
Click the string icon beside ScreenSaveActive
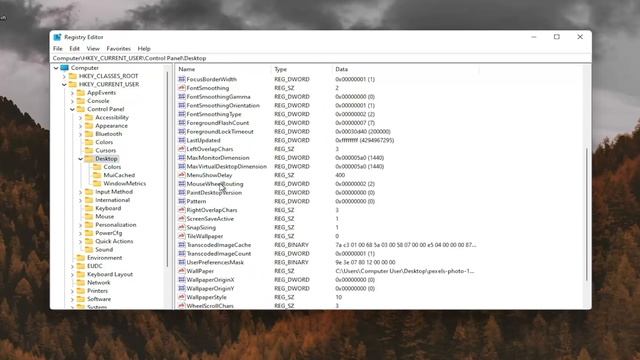(182, 219)
